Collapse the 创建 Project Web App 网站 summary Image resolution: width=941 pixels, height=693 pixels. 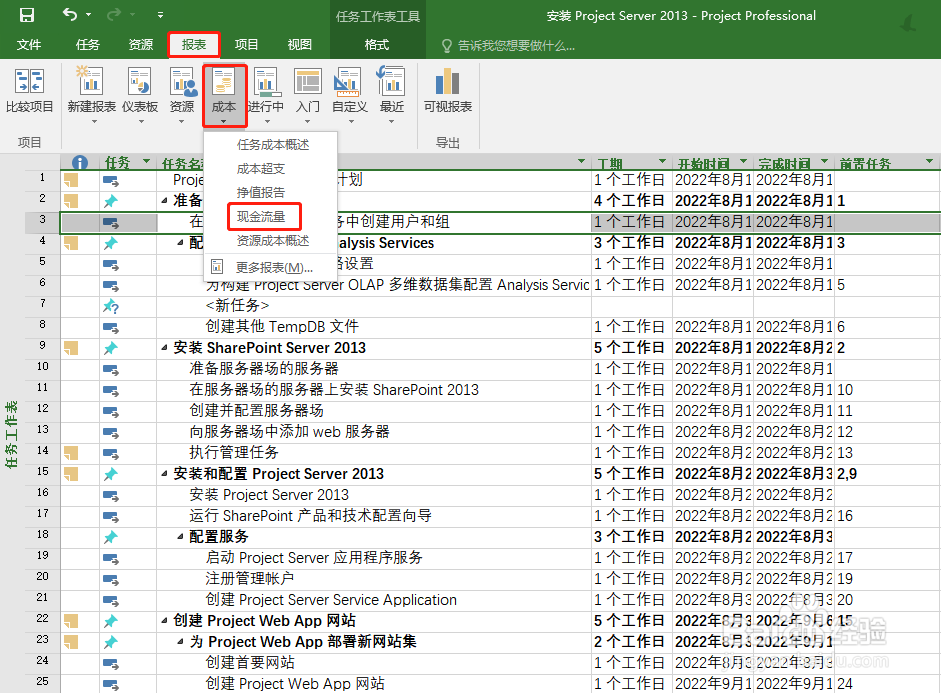pos(164,621)
